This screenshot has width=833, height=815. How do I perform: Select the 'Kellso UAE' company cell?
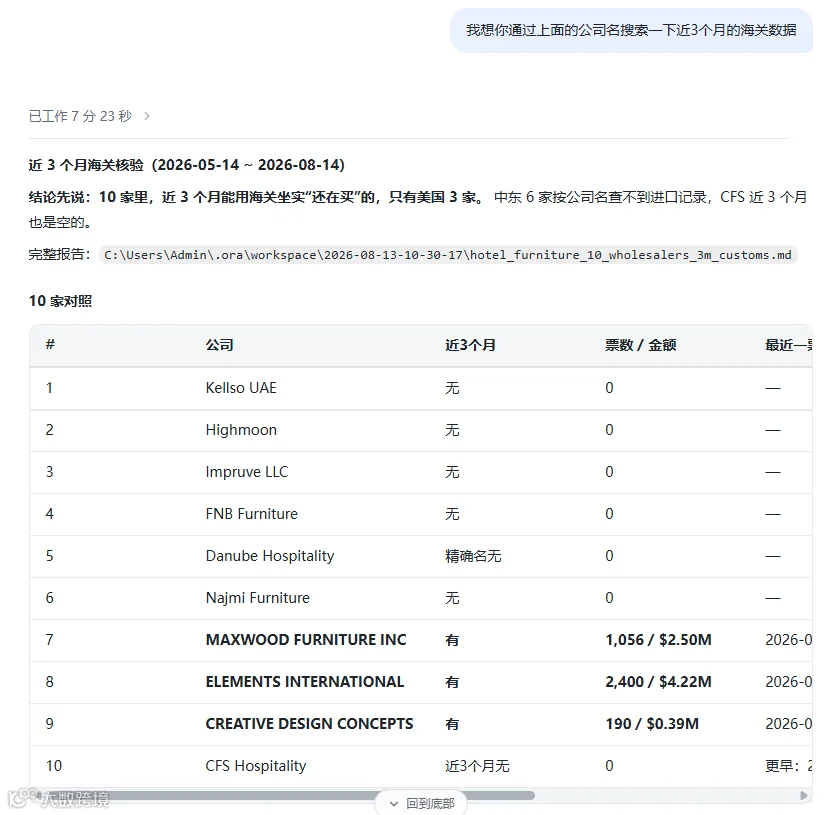point(241,388)
